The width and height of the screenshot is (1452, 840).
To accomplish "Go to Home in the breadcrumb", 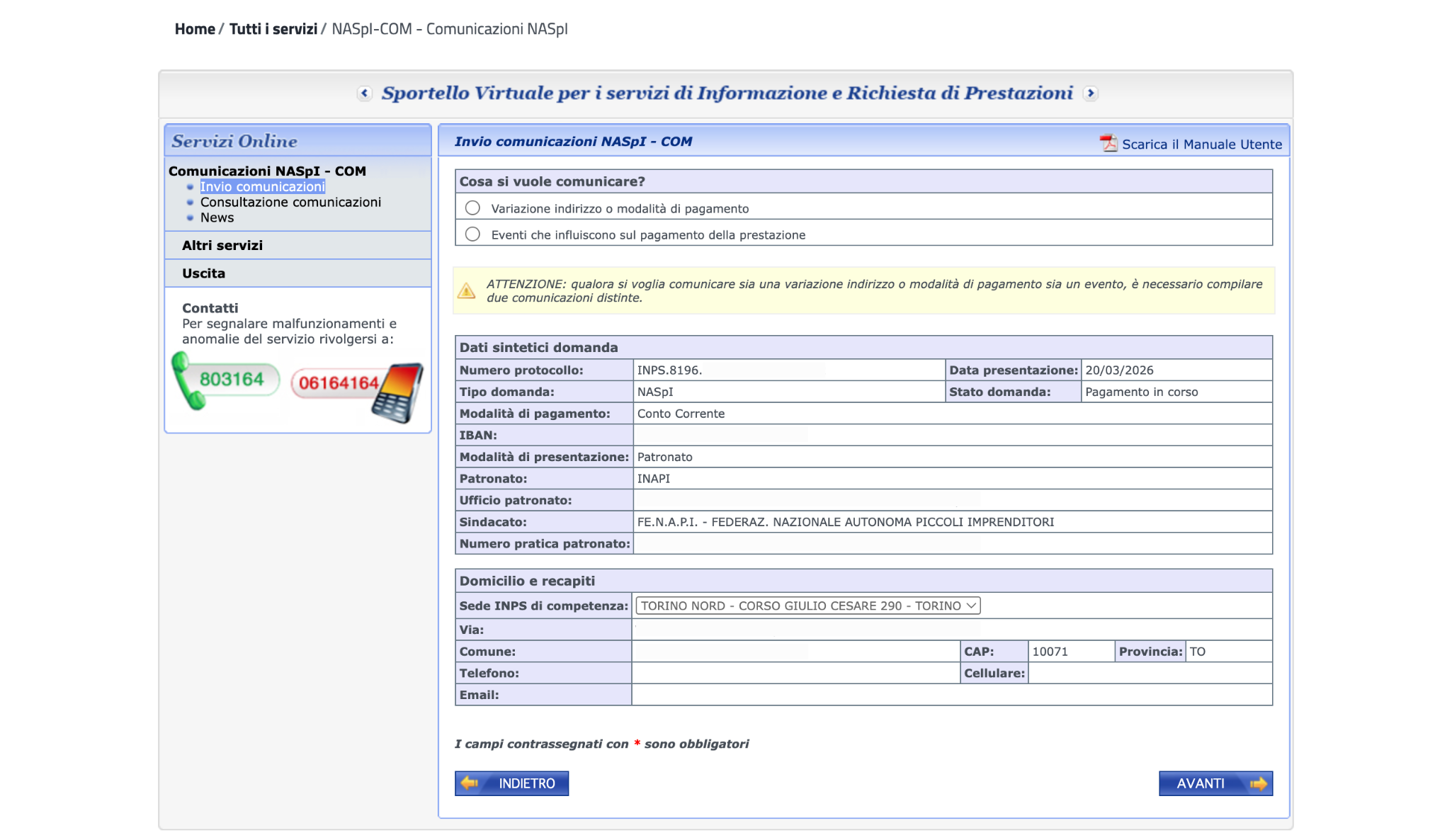I will (x=195, y=29).
